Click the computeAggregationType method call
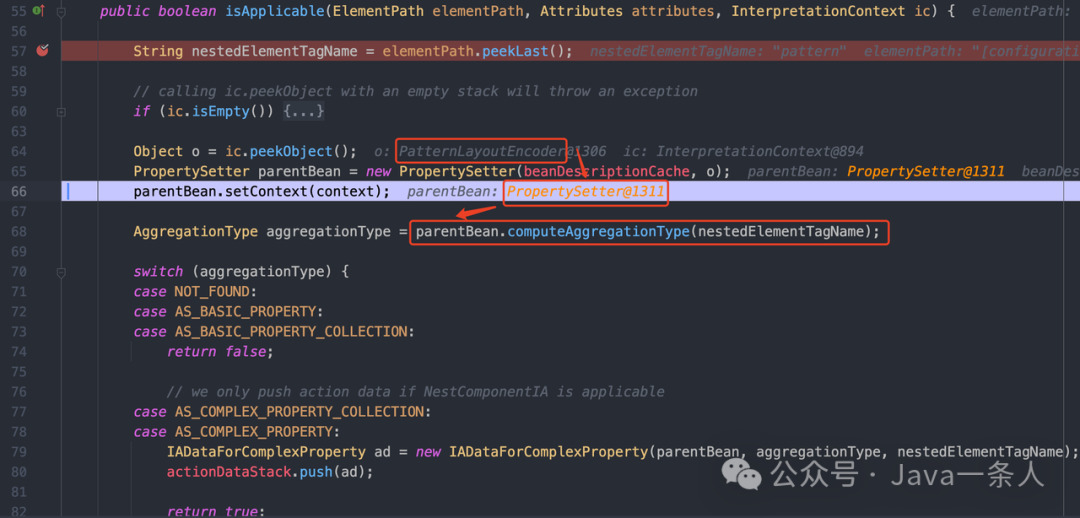This screenshot has width=1080, height=518. click(598, 231)
